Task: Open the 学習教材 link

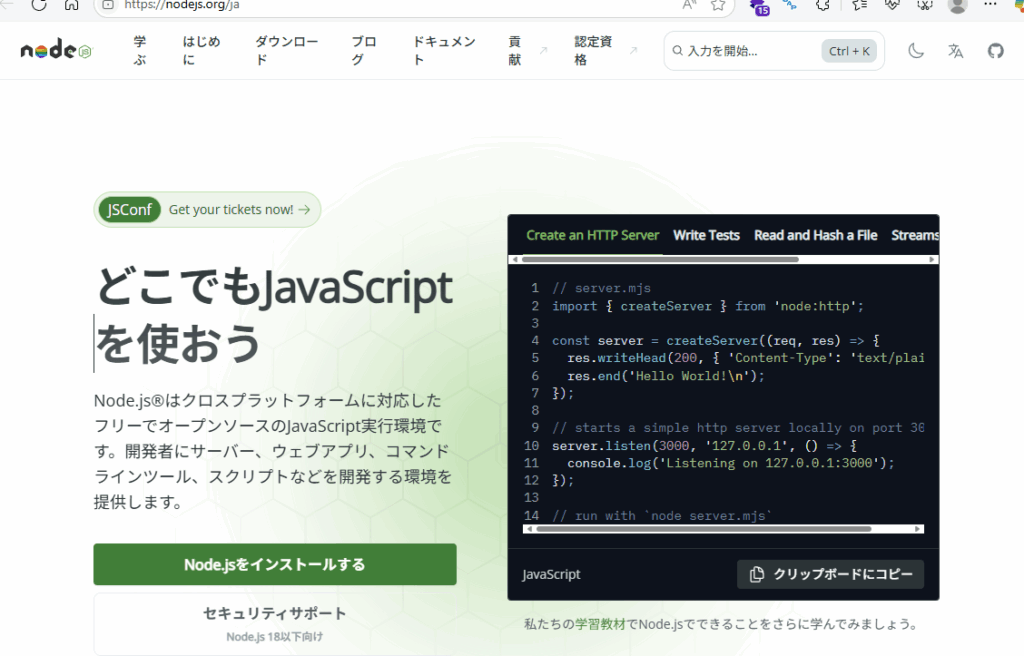Action: coord(600,624)
